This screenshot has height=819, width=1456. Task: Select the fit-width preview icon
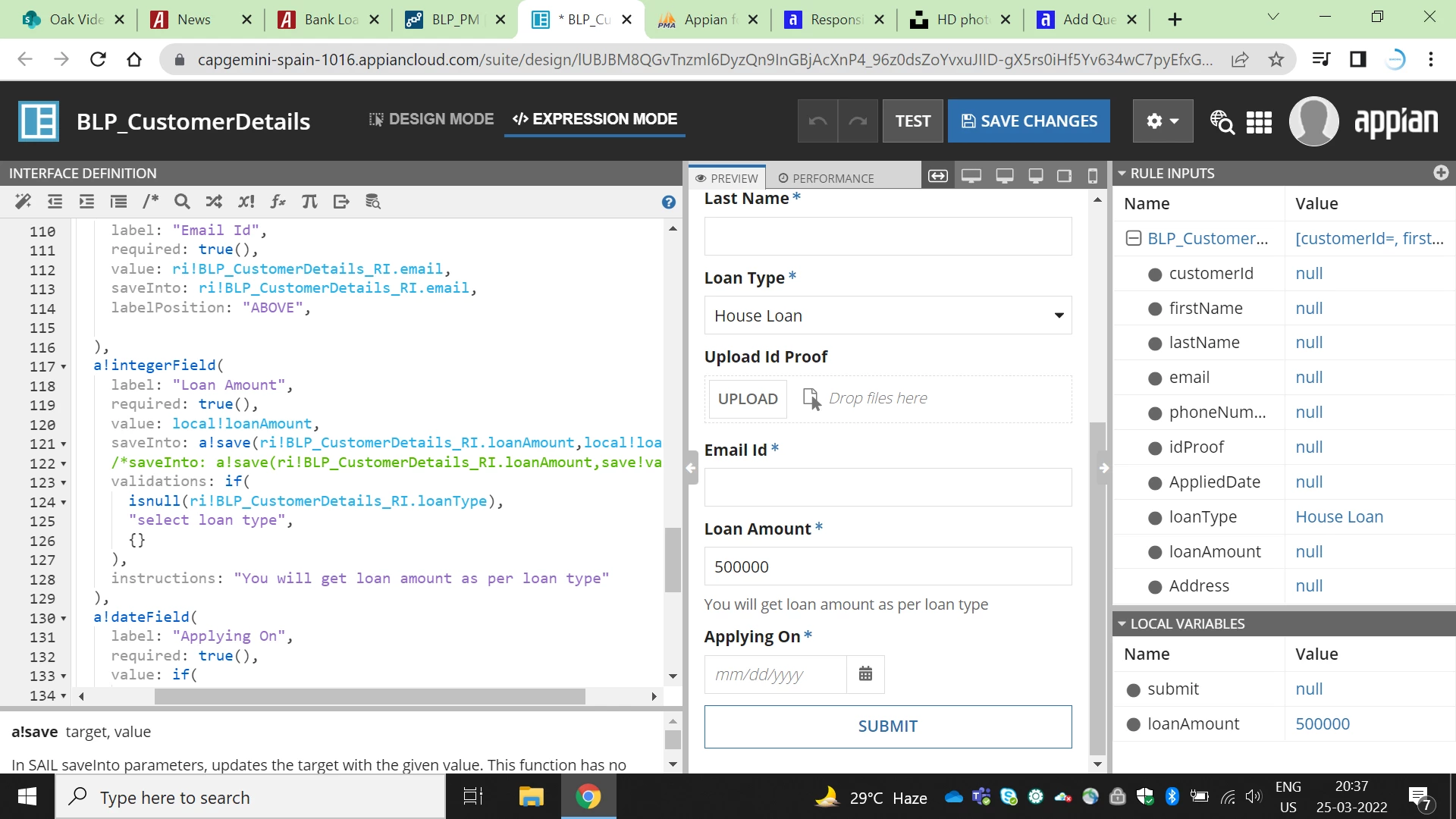click(x=938, y=176)
